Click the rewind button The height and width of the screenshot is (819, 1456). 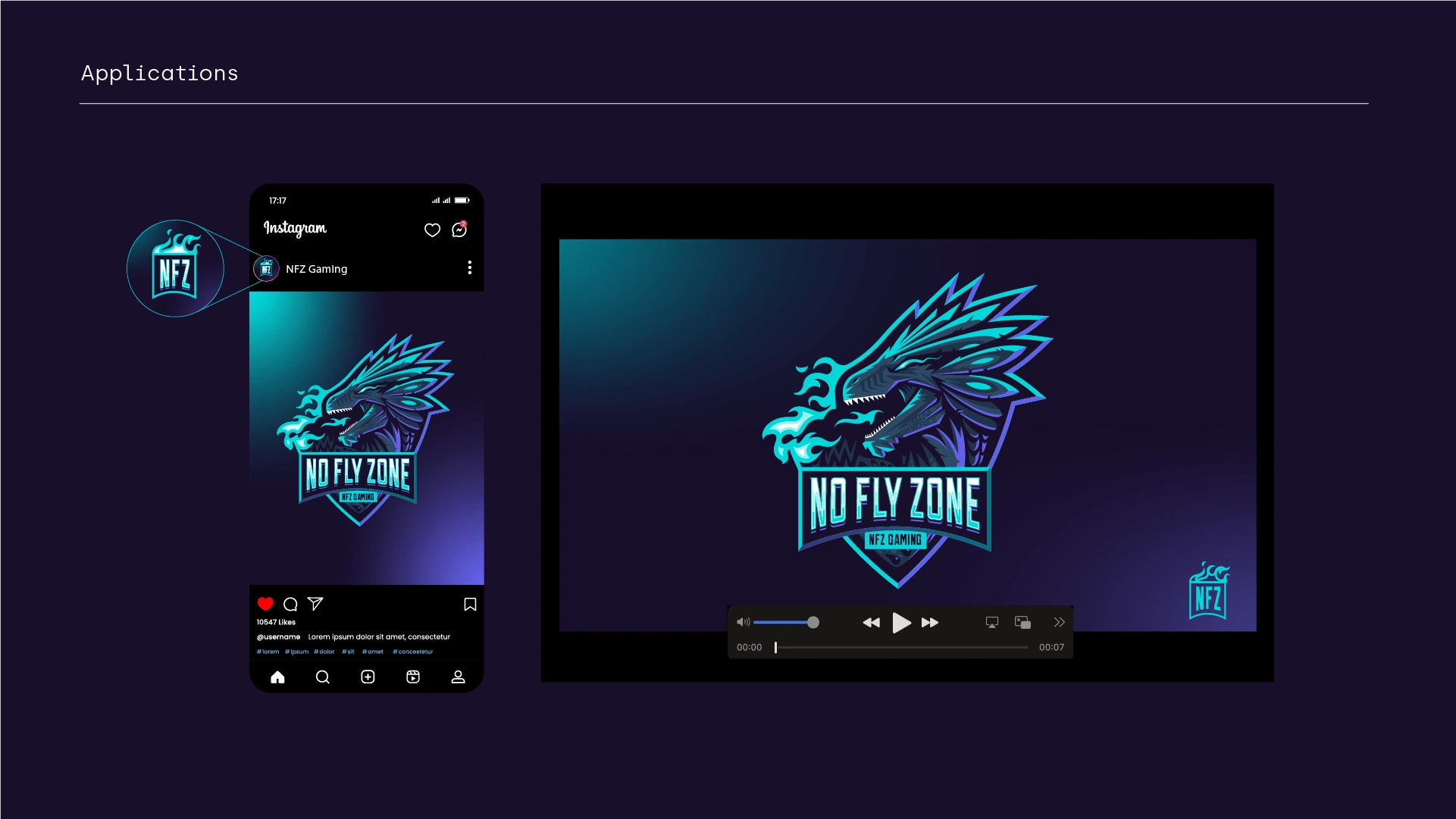click(x=871, y=623)
